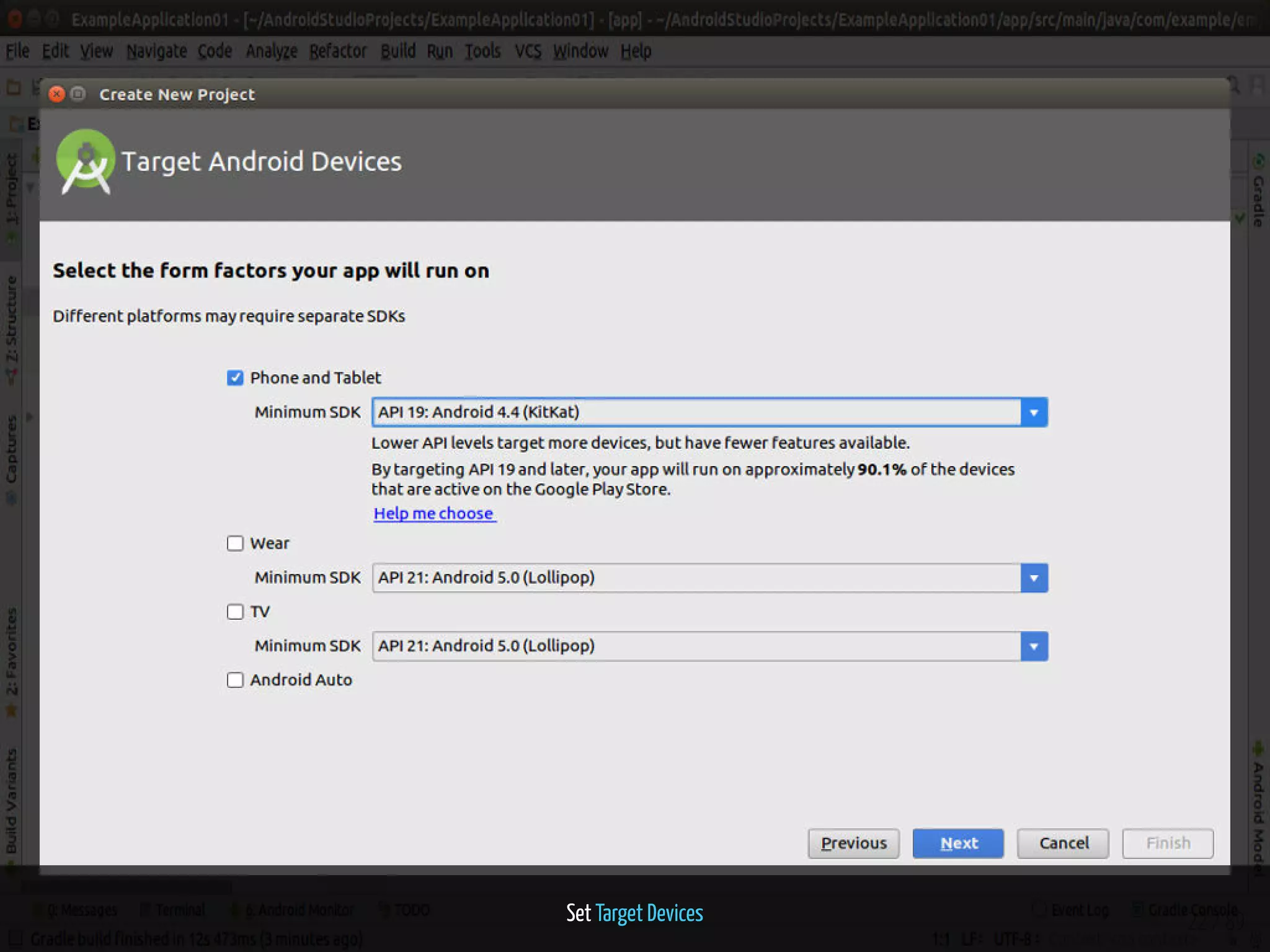Click the 'Different platforms may require separate SDKs' text
Viewport: 1270px width, 952px height.
pos(229,316)
